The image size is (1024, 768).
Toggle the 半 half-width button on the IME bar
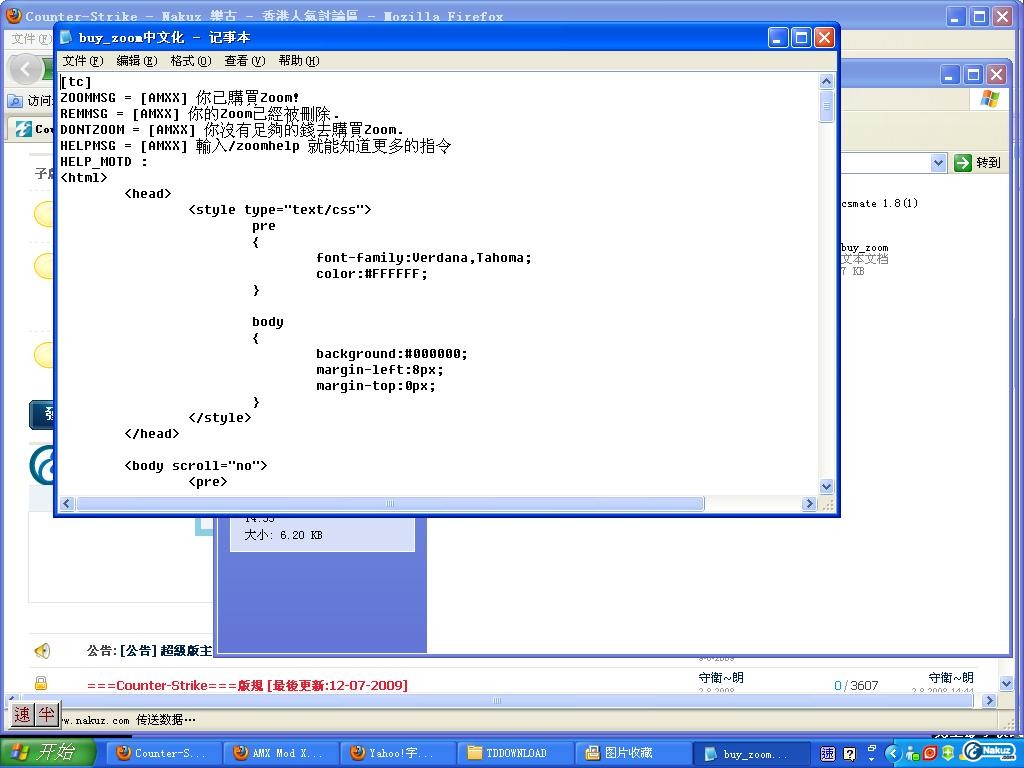pos(46,714)
